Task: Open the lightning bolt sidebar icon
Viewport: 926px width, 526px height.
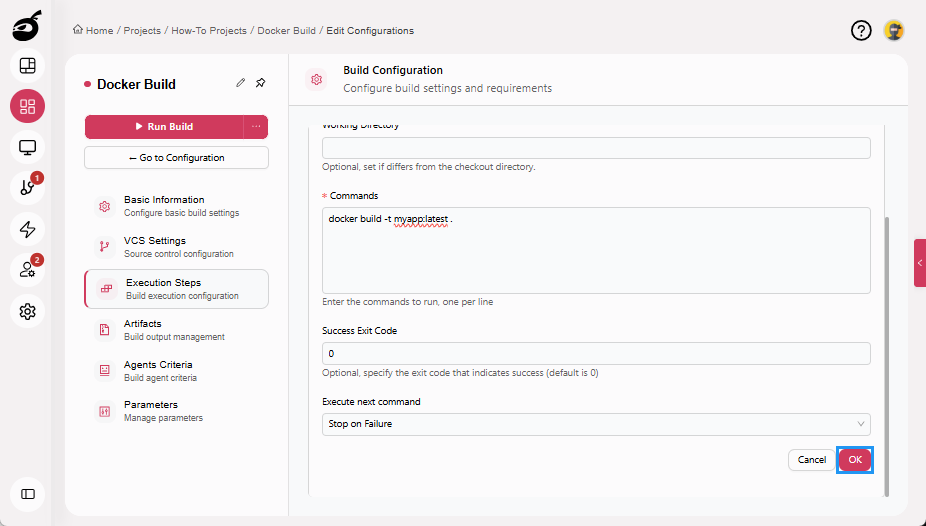Action: click(27, 229)
